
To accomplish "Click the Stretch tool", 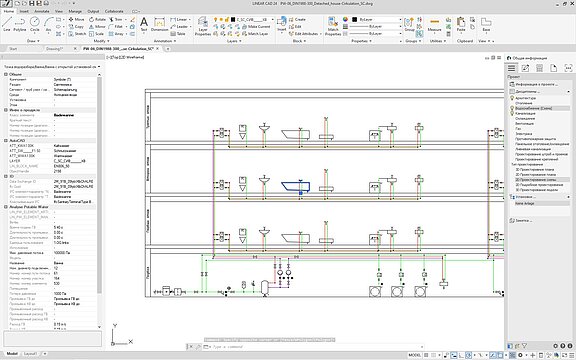I will point(77,34).
